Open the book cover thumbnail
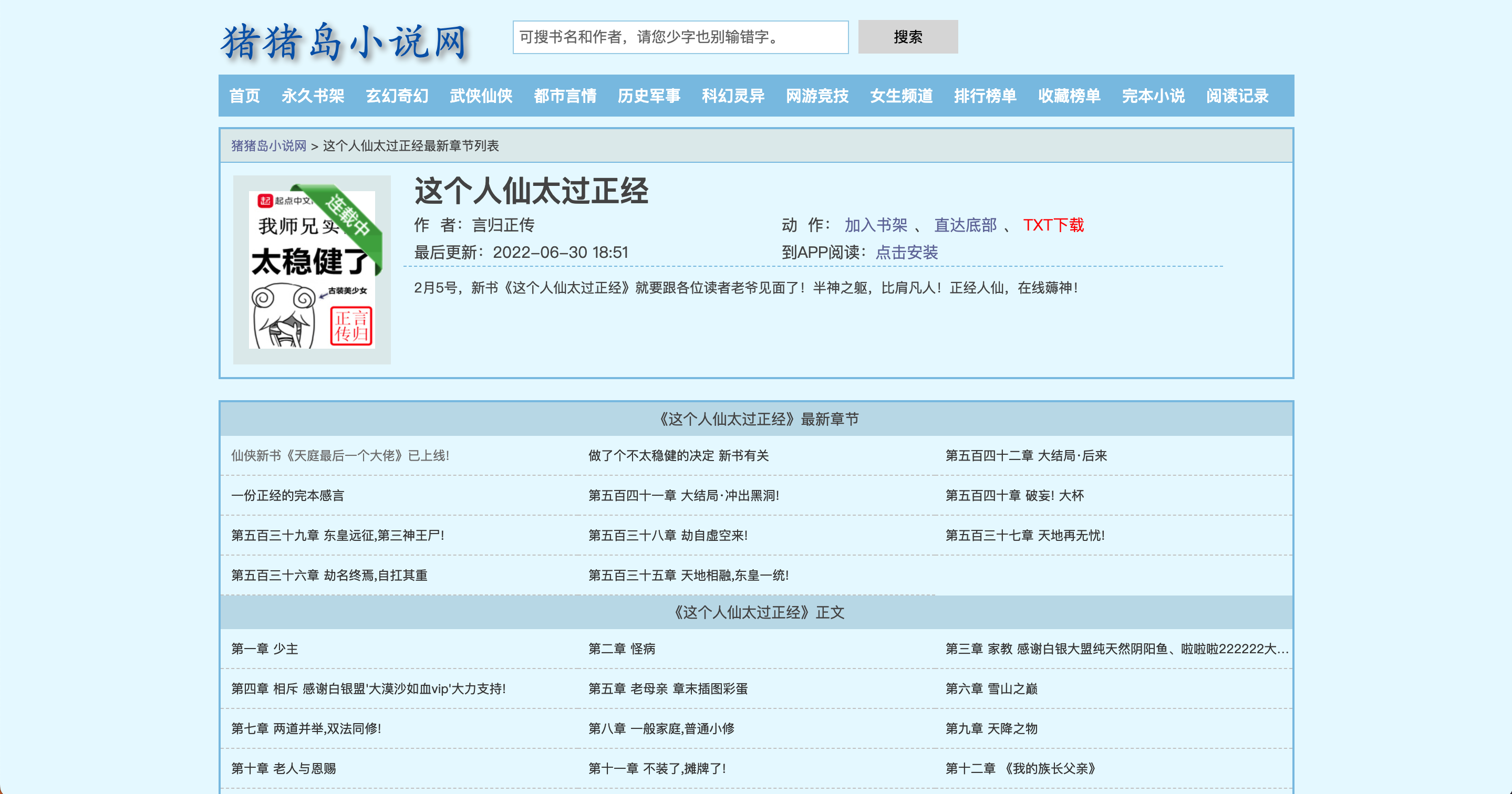1512x794 pixels. 312,269
